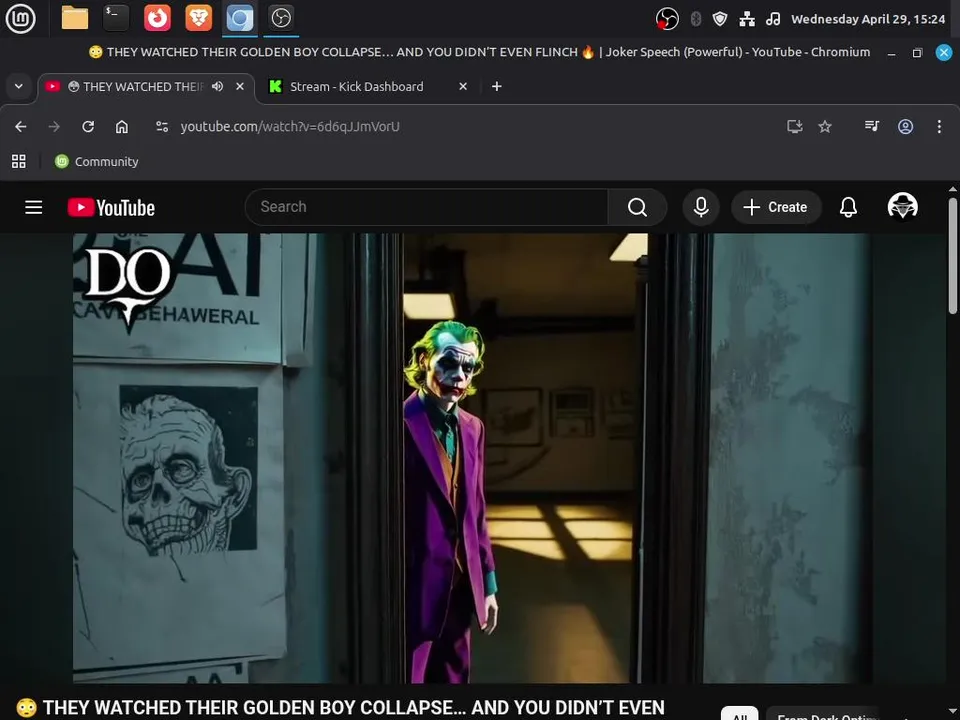View site information icon in address bar
Viewport: 960px width, 720px height.
162,127
